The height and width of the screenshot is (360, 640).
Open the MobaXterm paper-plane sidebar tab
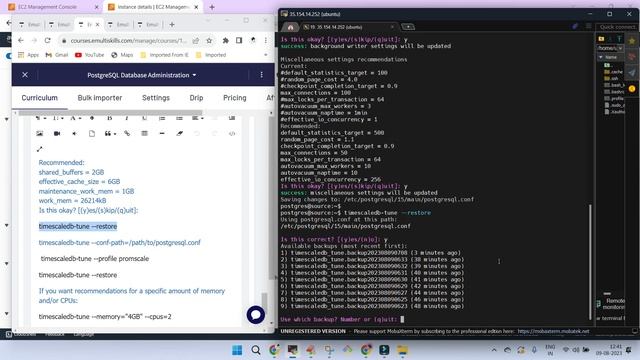tap(632, 73)
